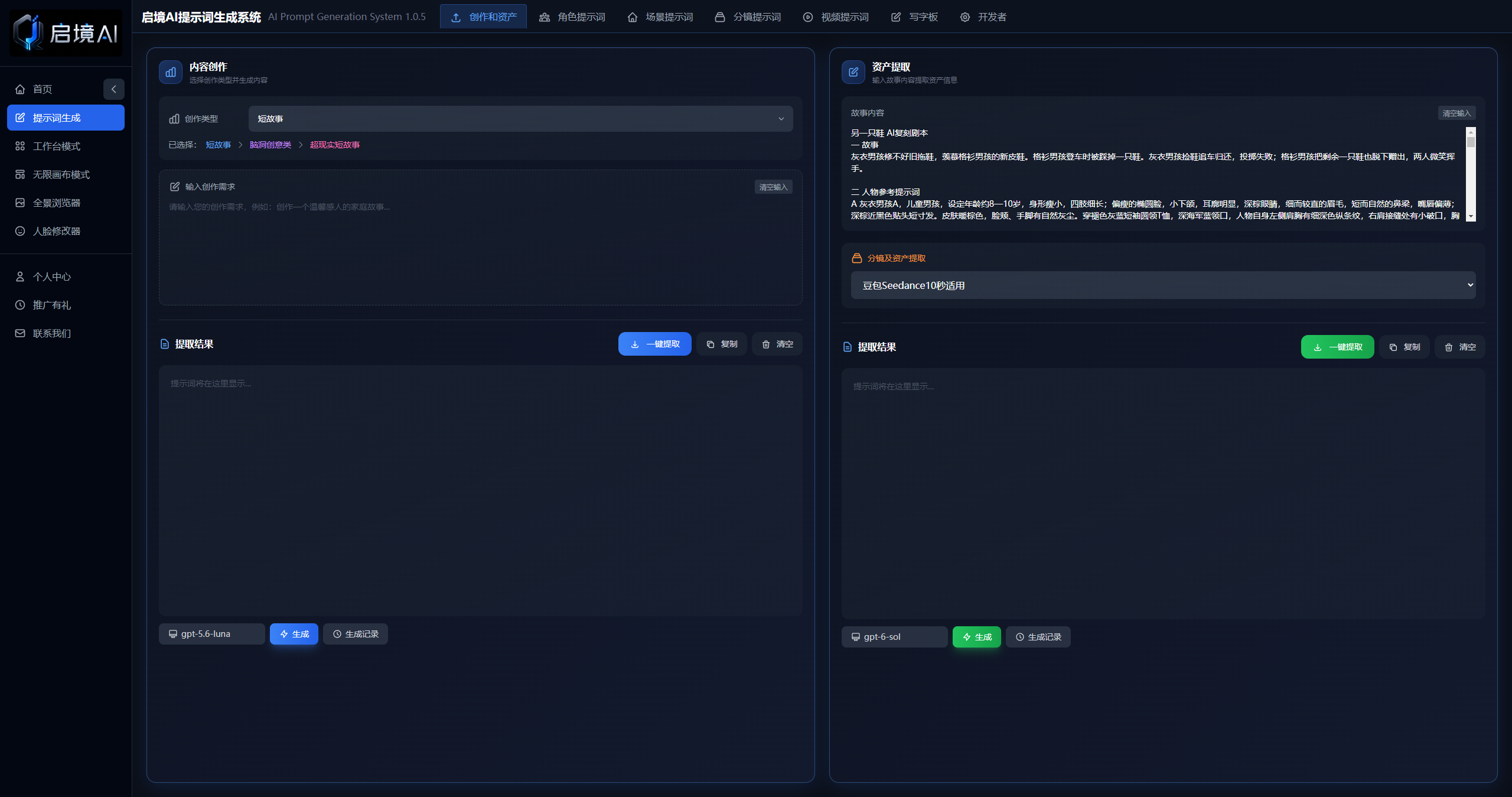
Task: Switch to the 创作和资产 tab
Action: pos(483,17)
